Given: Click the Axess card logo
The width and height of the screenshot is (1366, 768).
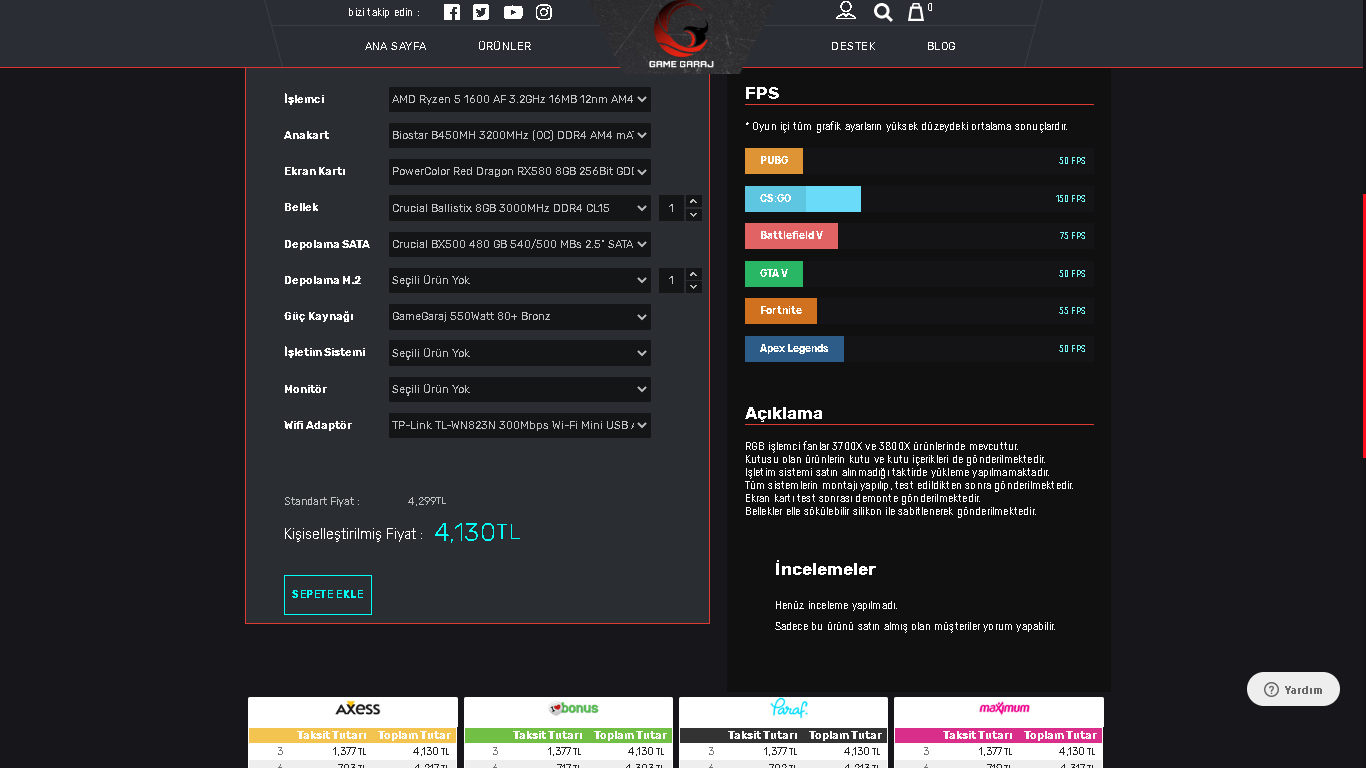Looking at the screenshot, I should pyautogui.click(x=357, y=708).
